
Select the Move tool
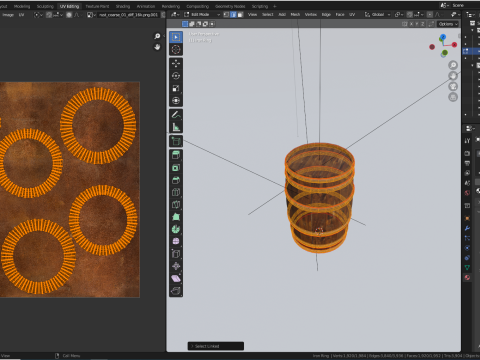tap(176, 63)
